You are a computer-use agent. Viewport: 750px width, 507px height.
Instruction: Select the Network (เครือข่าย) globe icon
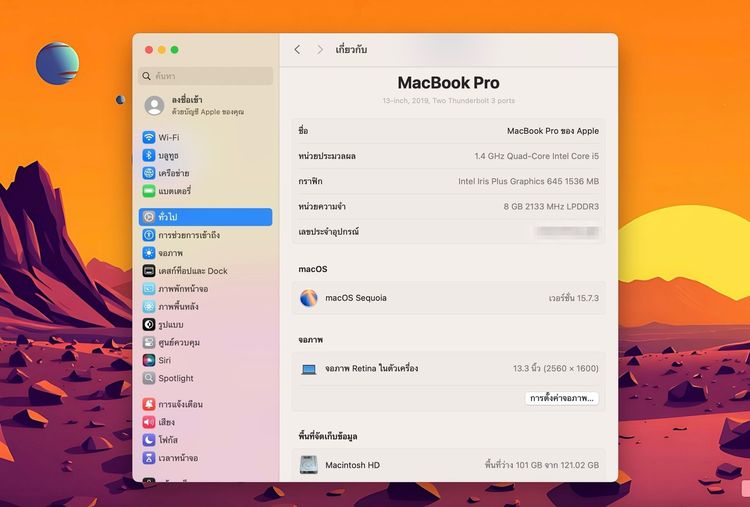pyautogui.click(x=149, y=173)
